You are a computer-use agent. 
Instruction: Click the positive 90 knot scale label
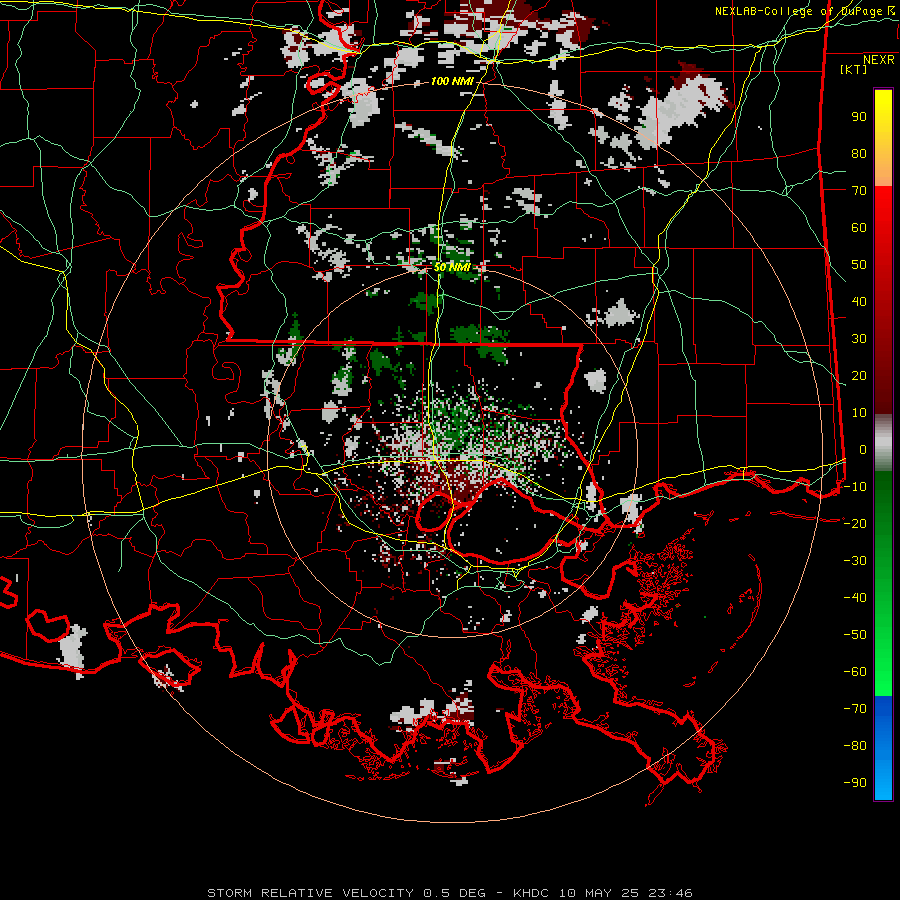click(859, 117)
